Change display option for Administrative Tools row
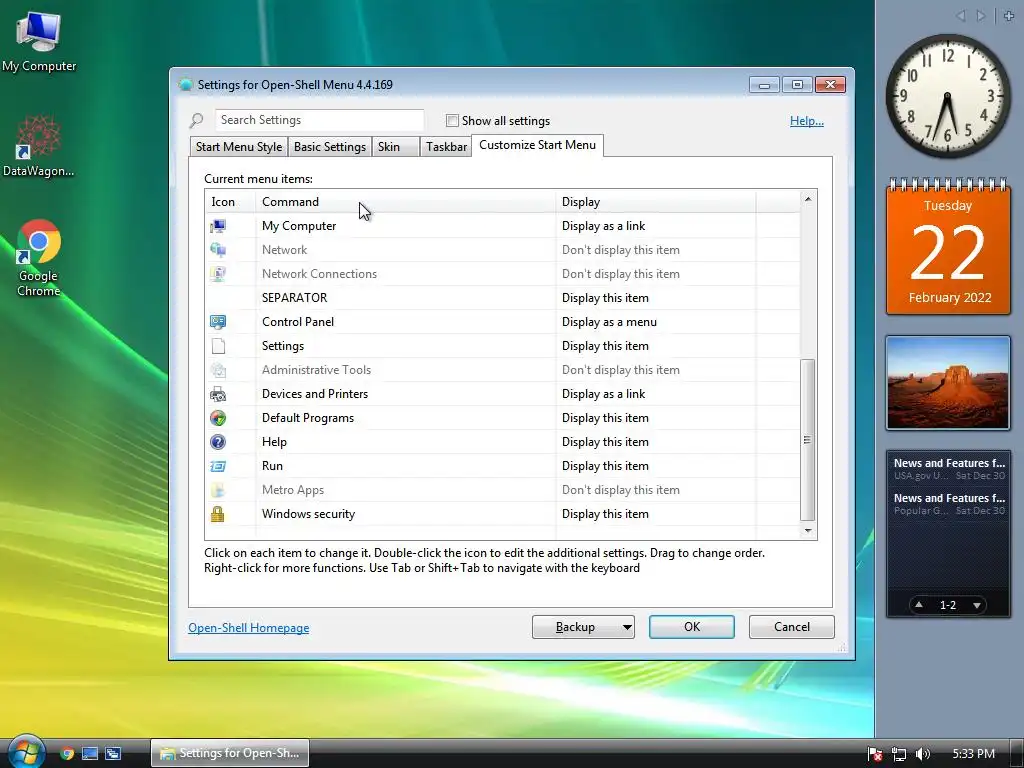This screenshot has height=768, width=1024. [x=620, y=370]
